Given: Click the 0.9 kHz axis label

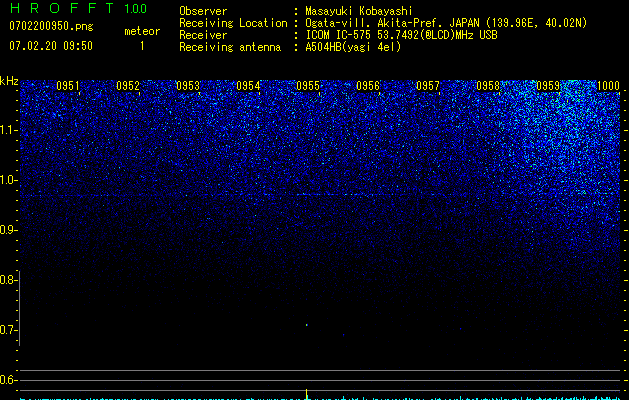Looking at the screenshot, I should [9, 230].
